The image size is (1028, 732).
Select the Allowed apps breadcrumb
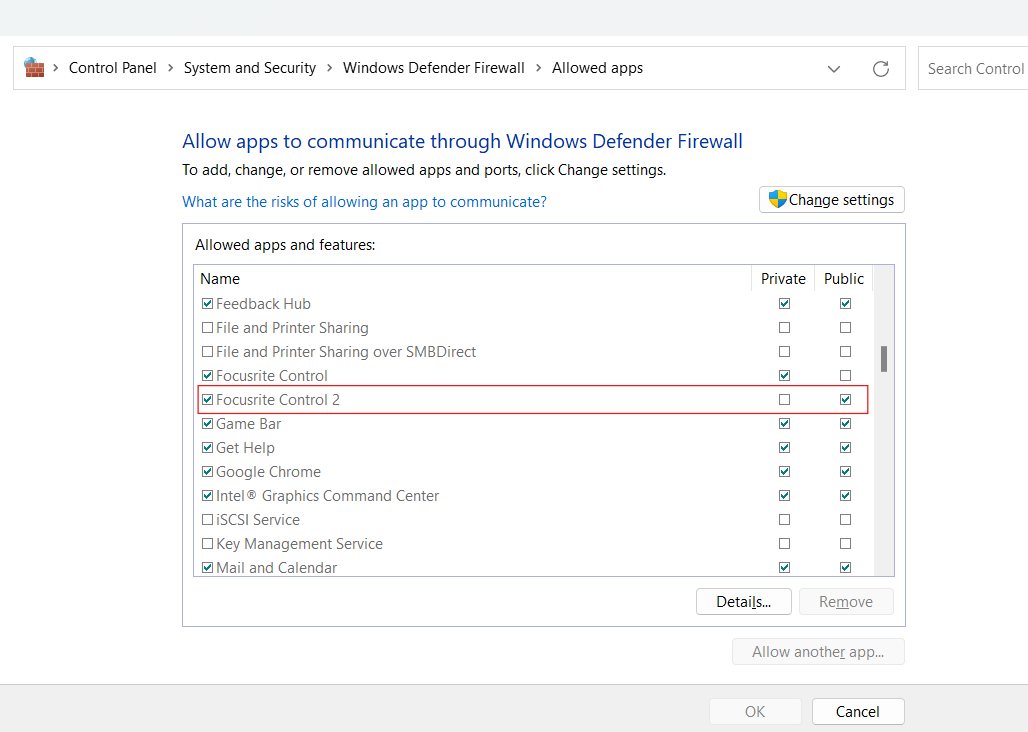pyautogui.click(x=597, y=68)
